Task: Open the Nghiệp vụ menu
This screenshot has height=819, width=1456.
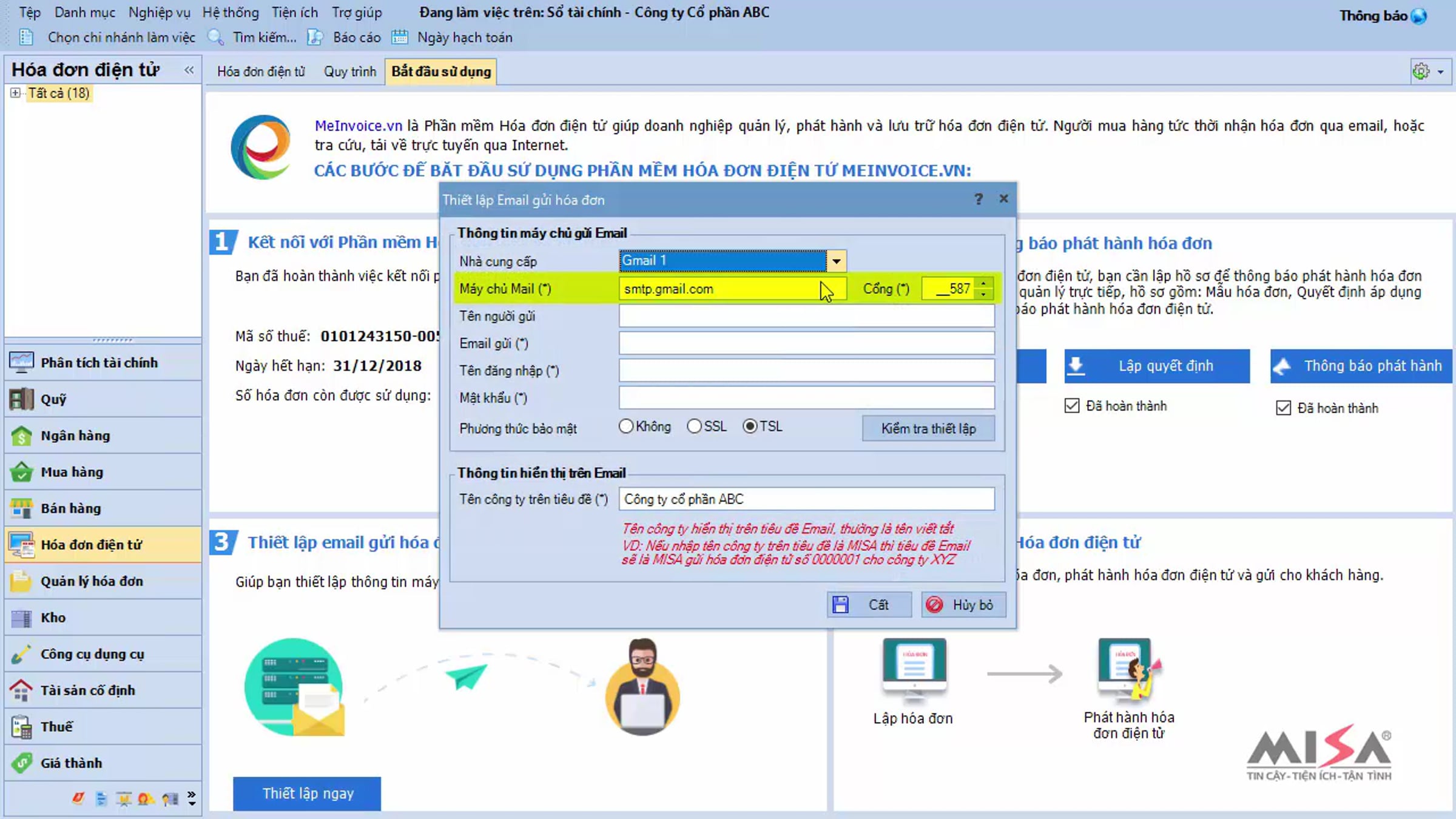Action: click(159, 13)
